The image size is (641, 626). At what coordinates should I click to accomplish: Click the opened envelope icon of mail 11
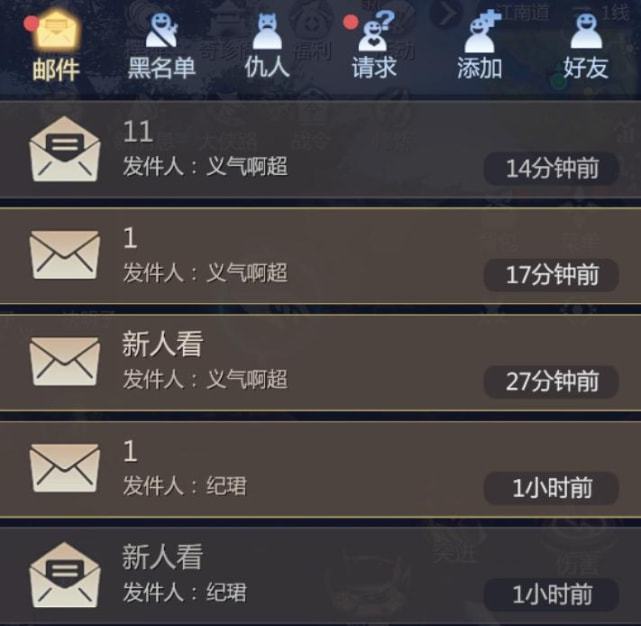click(x=65, y=149)
